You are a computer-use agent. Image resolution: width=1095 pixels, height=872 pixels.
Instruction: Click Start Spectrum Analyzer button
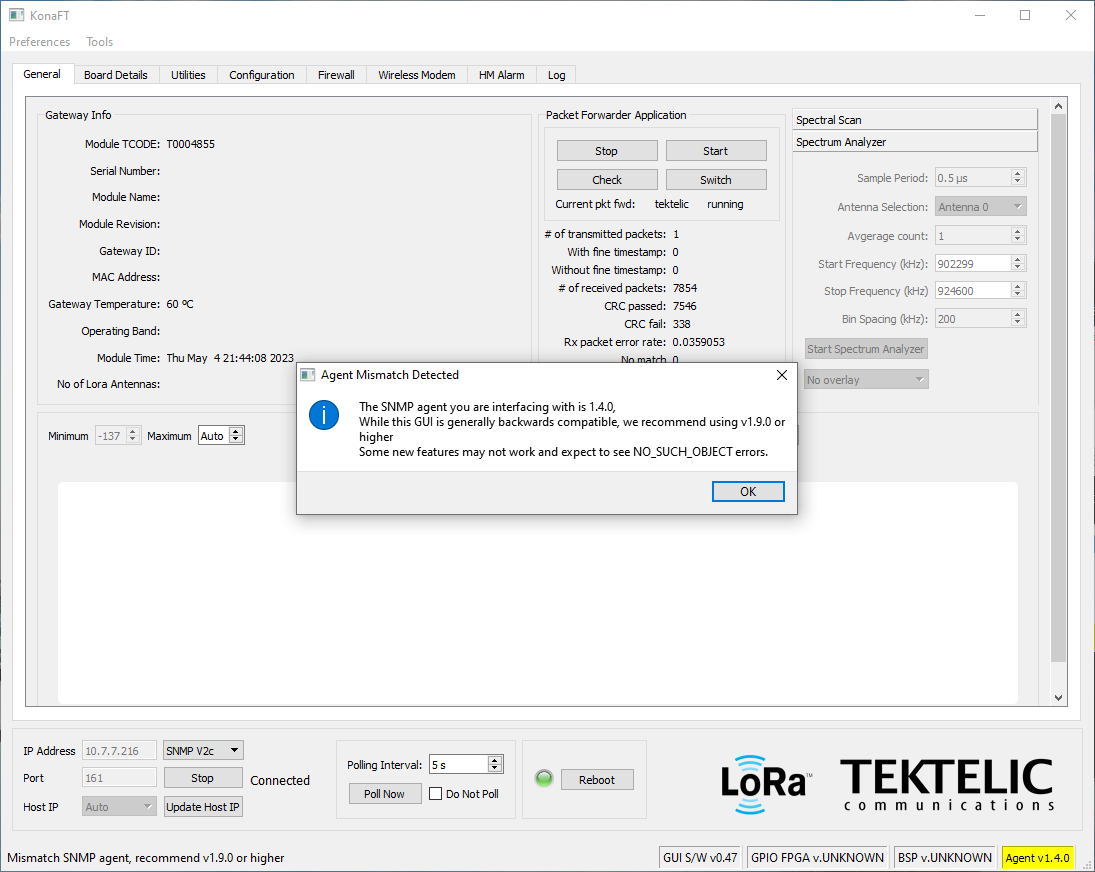tap(866, 349)
